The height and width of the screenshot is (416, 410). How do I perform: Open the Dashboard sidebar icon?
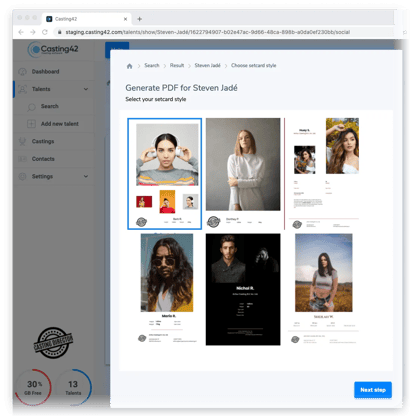pos(22,72)
